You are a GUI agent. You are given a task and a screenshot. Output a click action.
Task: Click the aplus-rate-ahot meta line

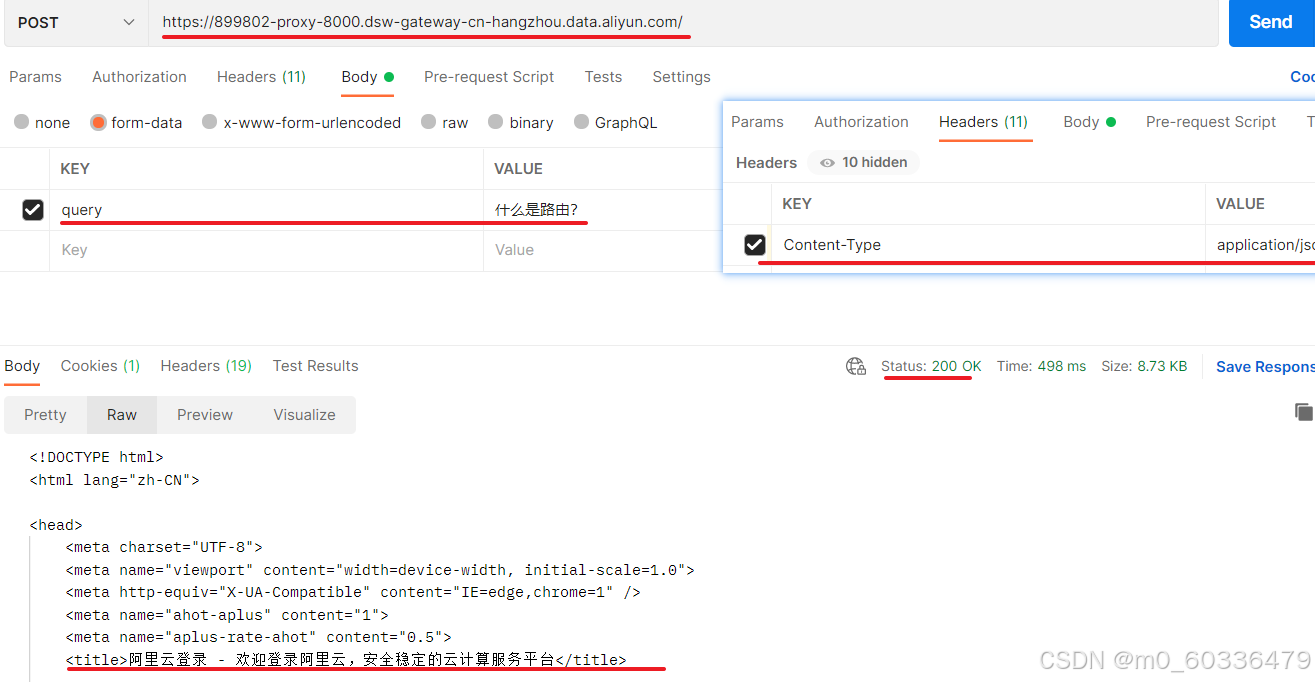(x=259, y=637)
